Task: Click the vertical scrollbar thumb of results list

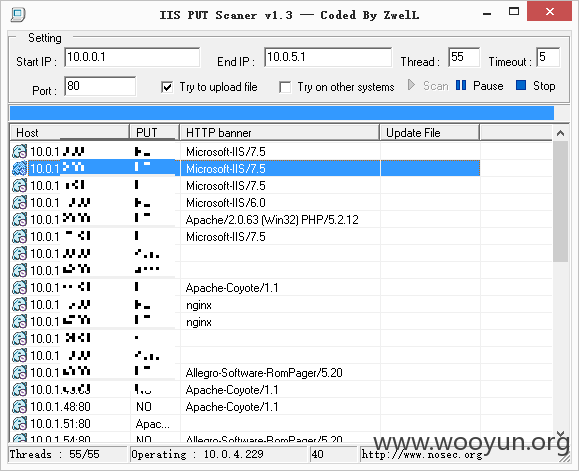Action: [x=560, y=201]
